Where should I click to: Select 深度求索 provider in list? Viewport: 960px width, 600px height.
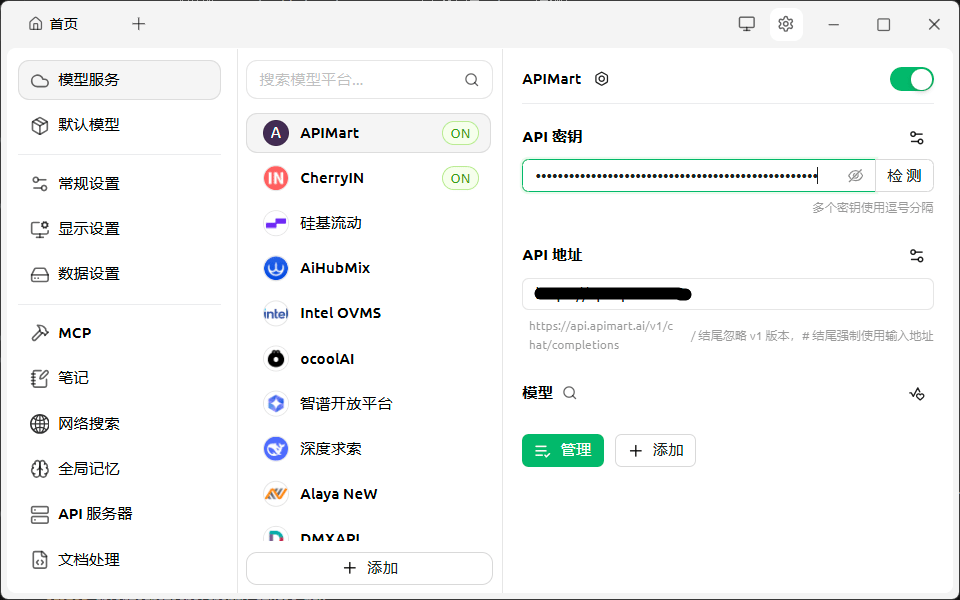[x=369, y=449]
